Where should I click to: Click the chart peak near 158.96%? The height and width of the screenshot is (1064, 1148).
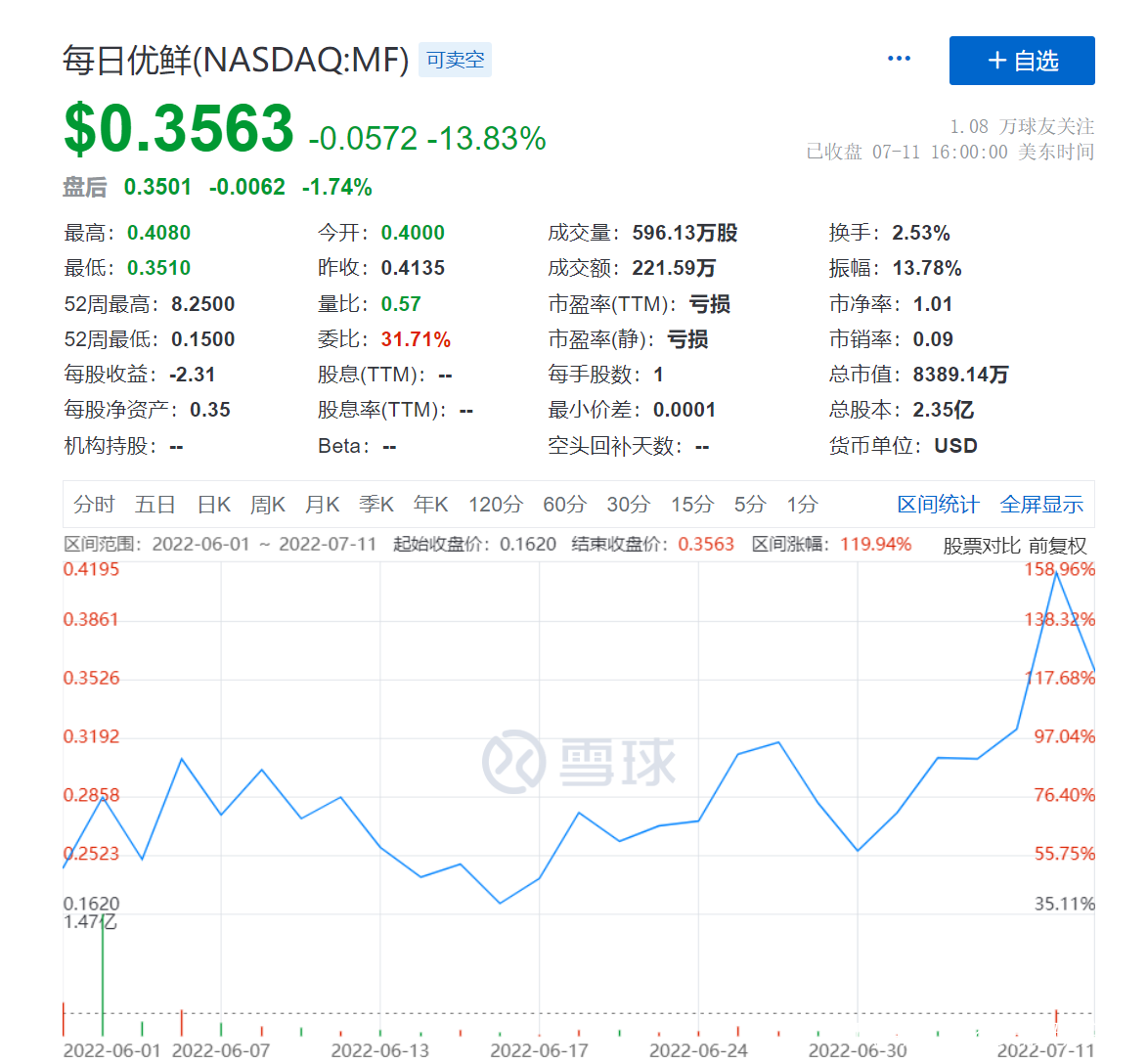click(x=1056, y=575)
